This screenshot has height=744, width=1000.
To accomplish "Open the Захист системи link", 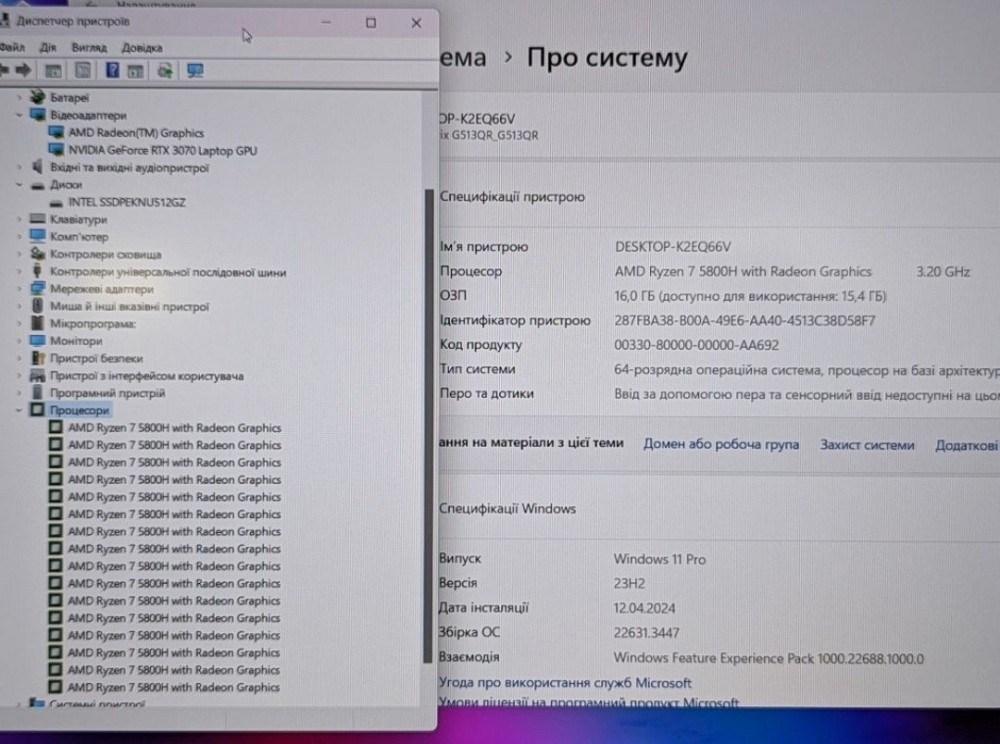I will (866, 445).
